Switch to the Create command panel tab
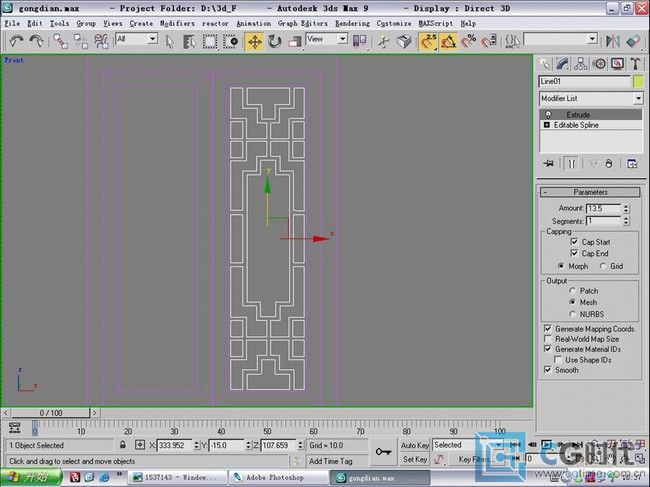The image size is (650, 487). (544, 64)
